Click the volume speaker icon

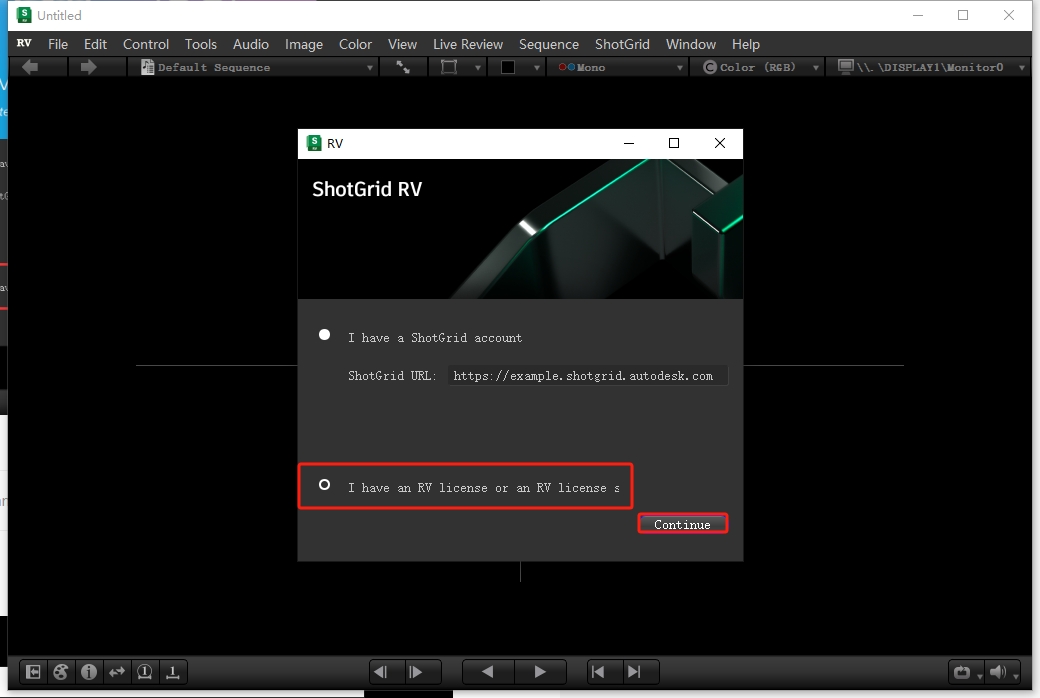[997, 672]
